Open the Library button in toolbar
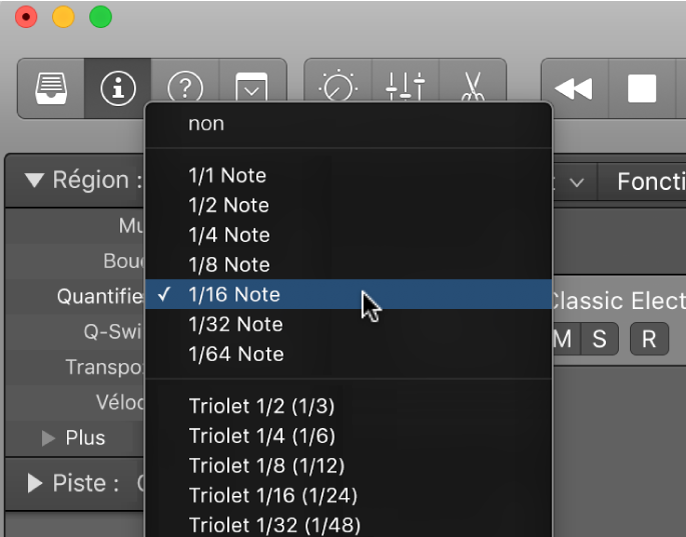Image resolution: width=686 pixels, height=537 pixels. pyautogui.click(x=51, y=87)
